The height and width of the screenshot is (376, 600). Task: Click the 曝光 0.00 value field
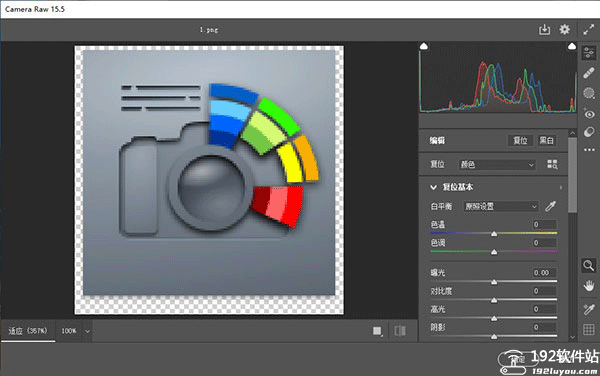click(x=544, y=273)
